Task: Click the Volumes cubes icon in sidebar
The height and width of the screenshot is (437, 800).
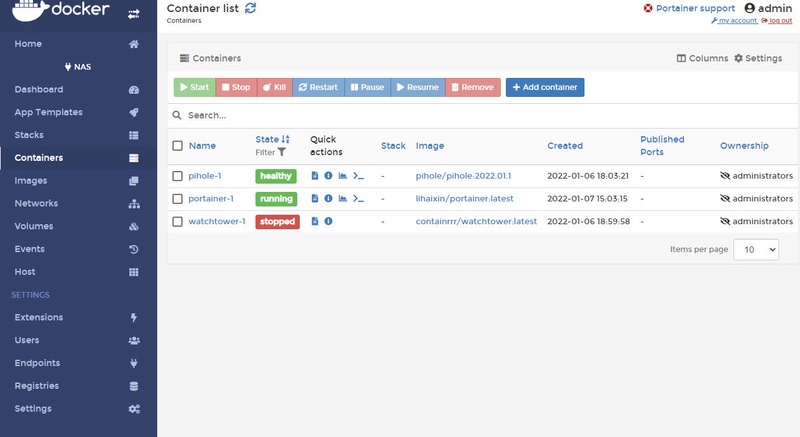Action: click(x=134, y=226)
